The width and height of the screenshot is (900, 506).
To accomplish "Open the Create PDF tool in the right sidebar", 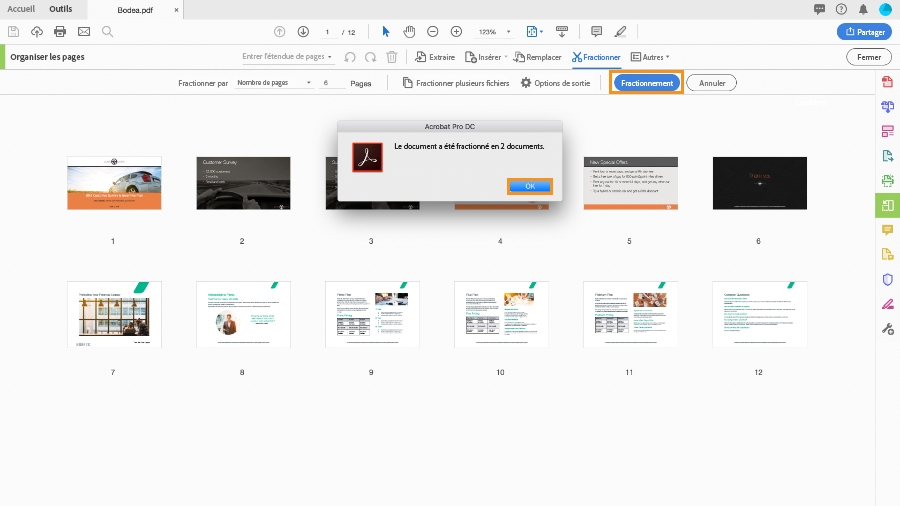I will (887, 81).
